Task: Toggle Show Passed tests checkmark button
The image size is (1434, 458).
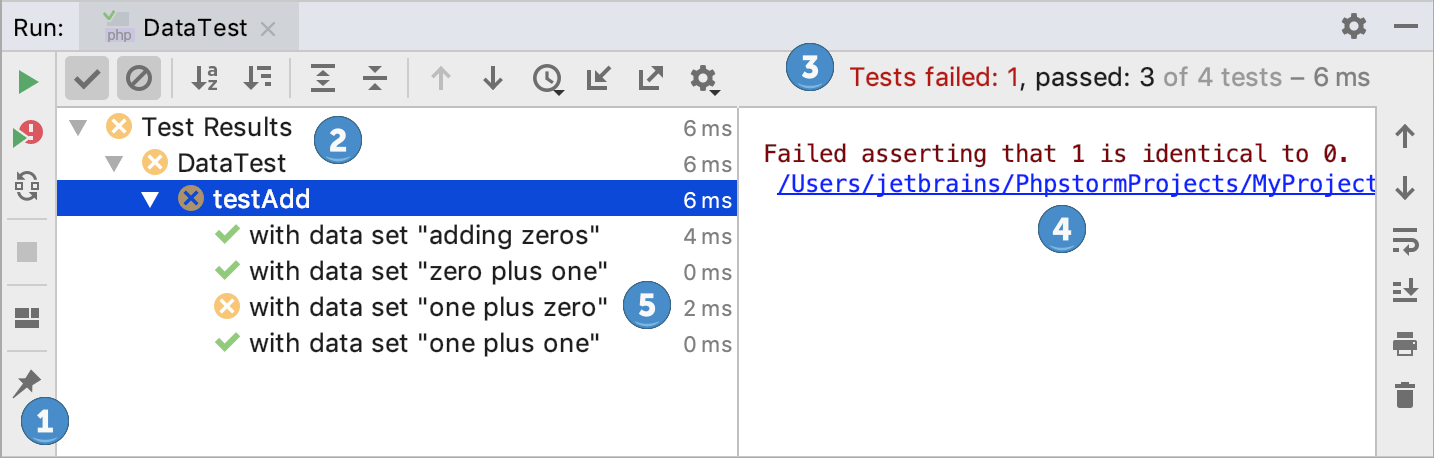Action: pos(90,78)
